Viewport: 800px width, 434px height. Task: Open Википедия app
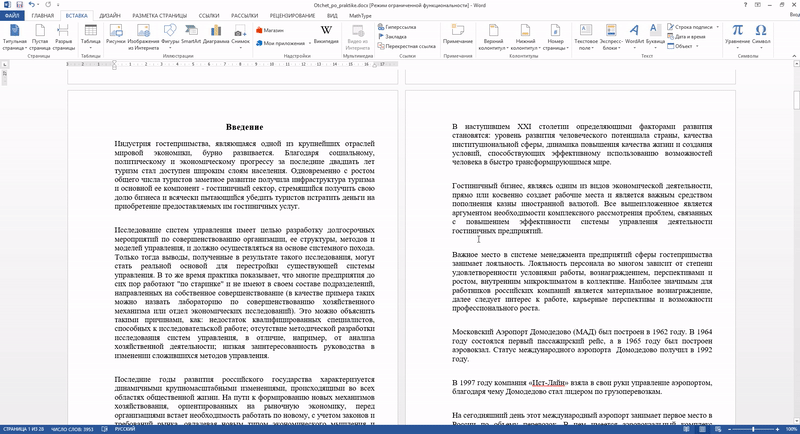326,34
